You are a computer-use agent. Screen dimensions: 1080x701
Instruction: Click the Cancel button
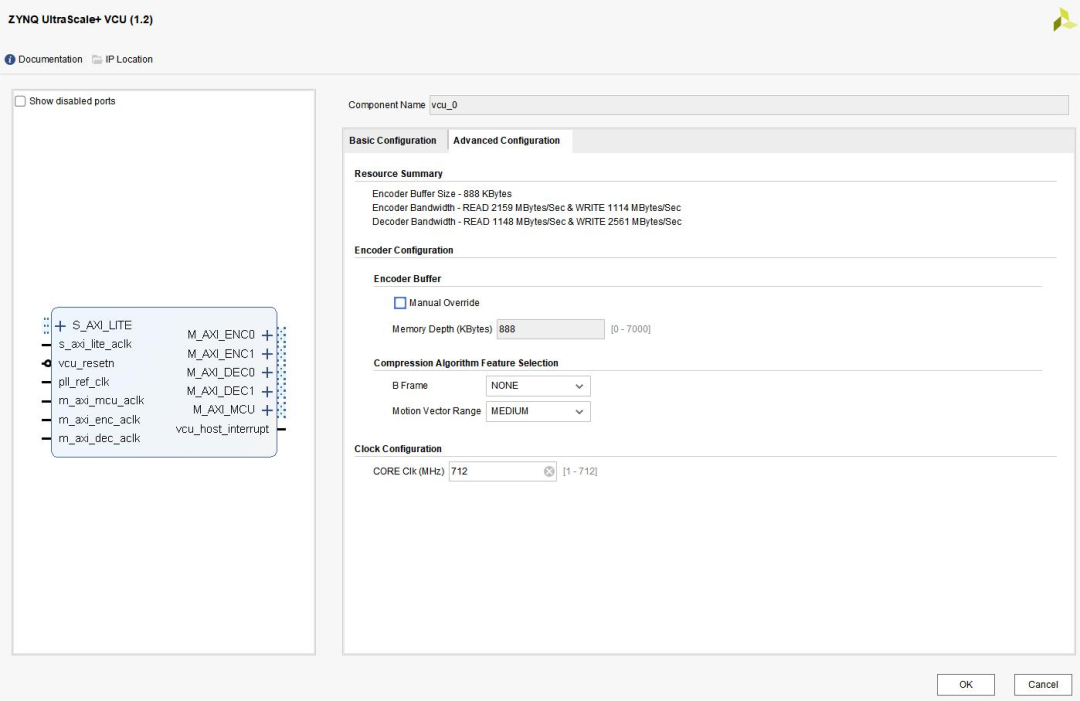click(1043, 684)
